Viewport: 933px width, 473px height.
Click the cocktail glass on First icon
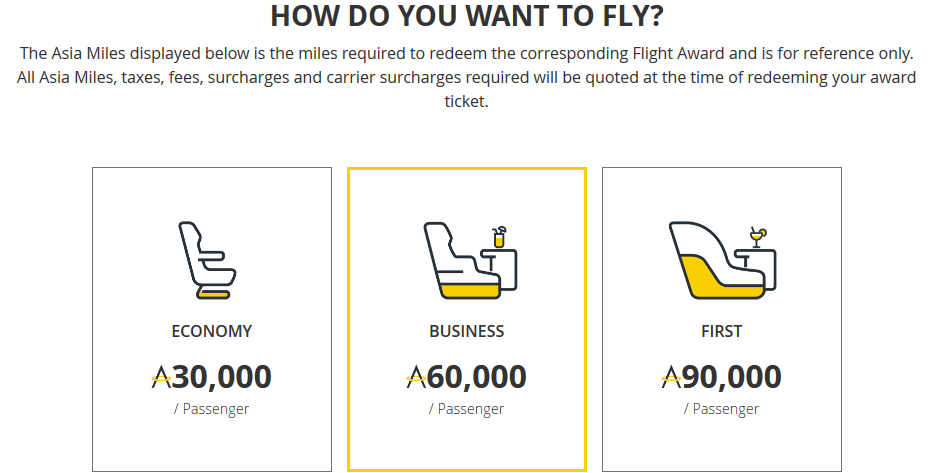pyautogui.click(x=758, y=236)
